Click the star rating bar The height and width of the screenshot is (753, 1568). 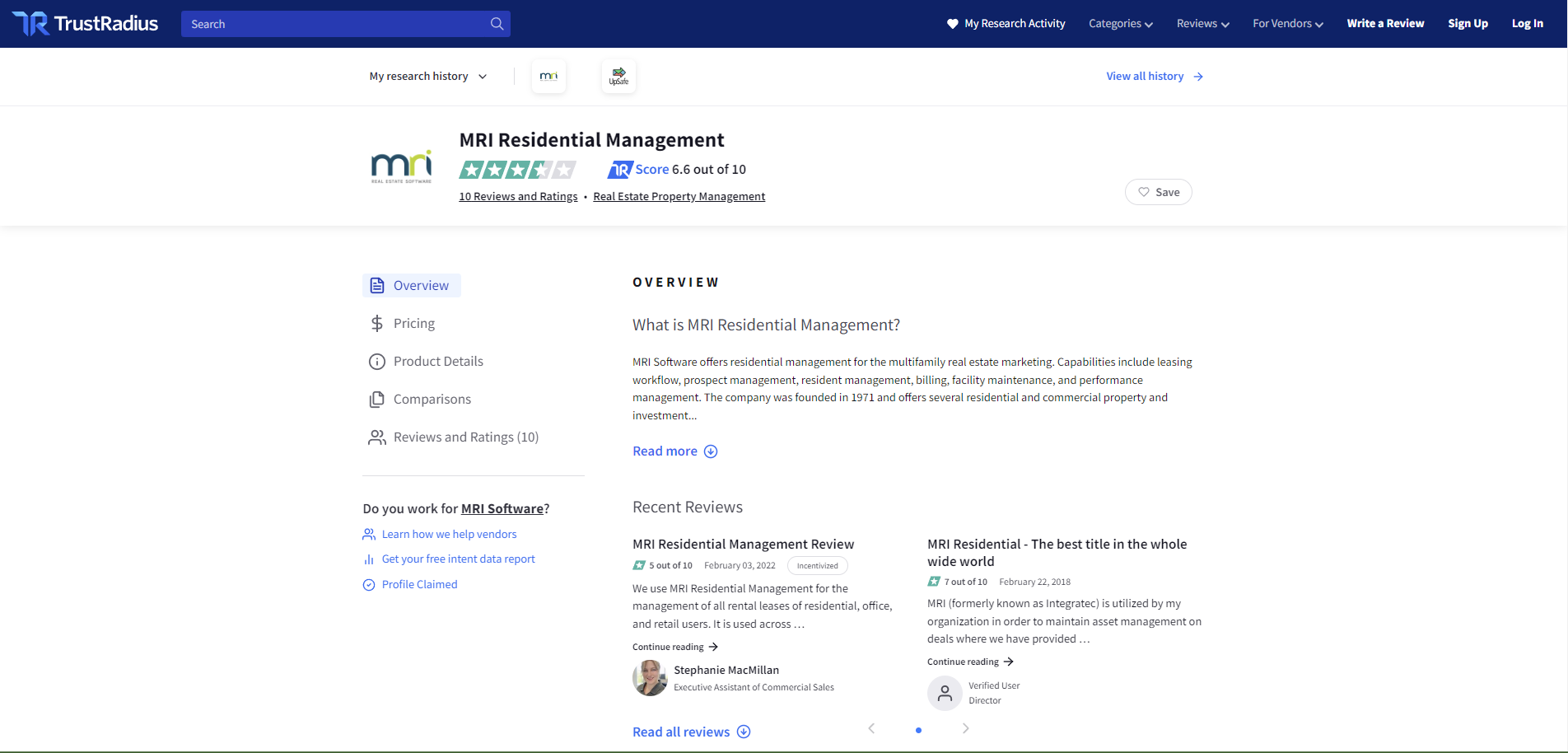pos(517,170)
